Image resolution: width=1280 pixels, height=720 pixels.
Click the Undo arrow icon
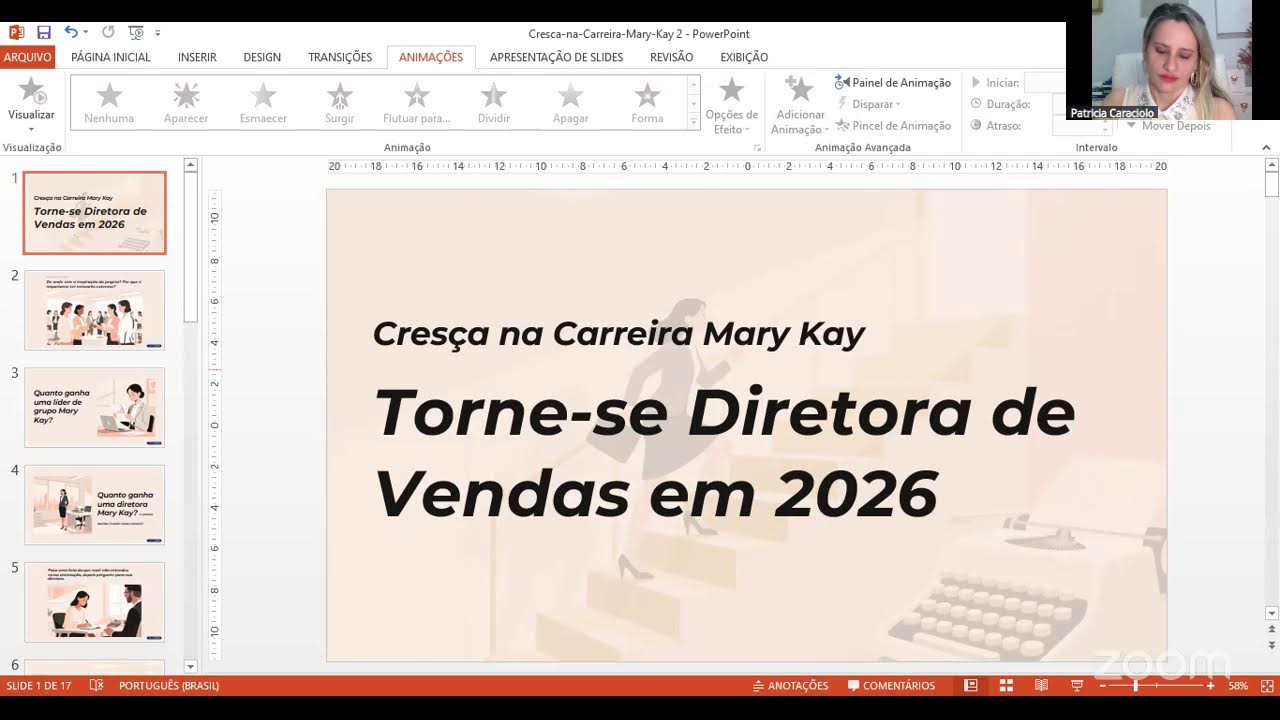(x=71, y=33)
